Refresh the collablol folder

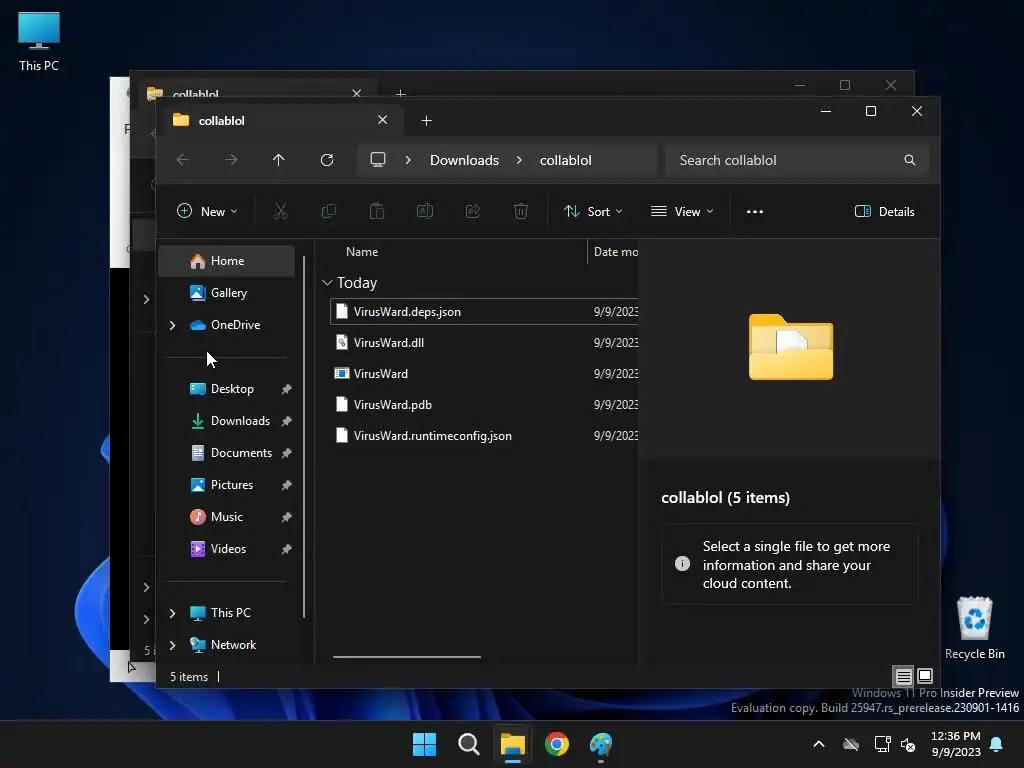tap(327, 160)
